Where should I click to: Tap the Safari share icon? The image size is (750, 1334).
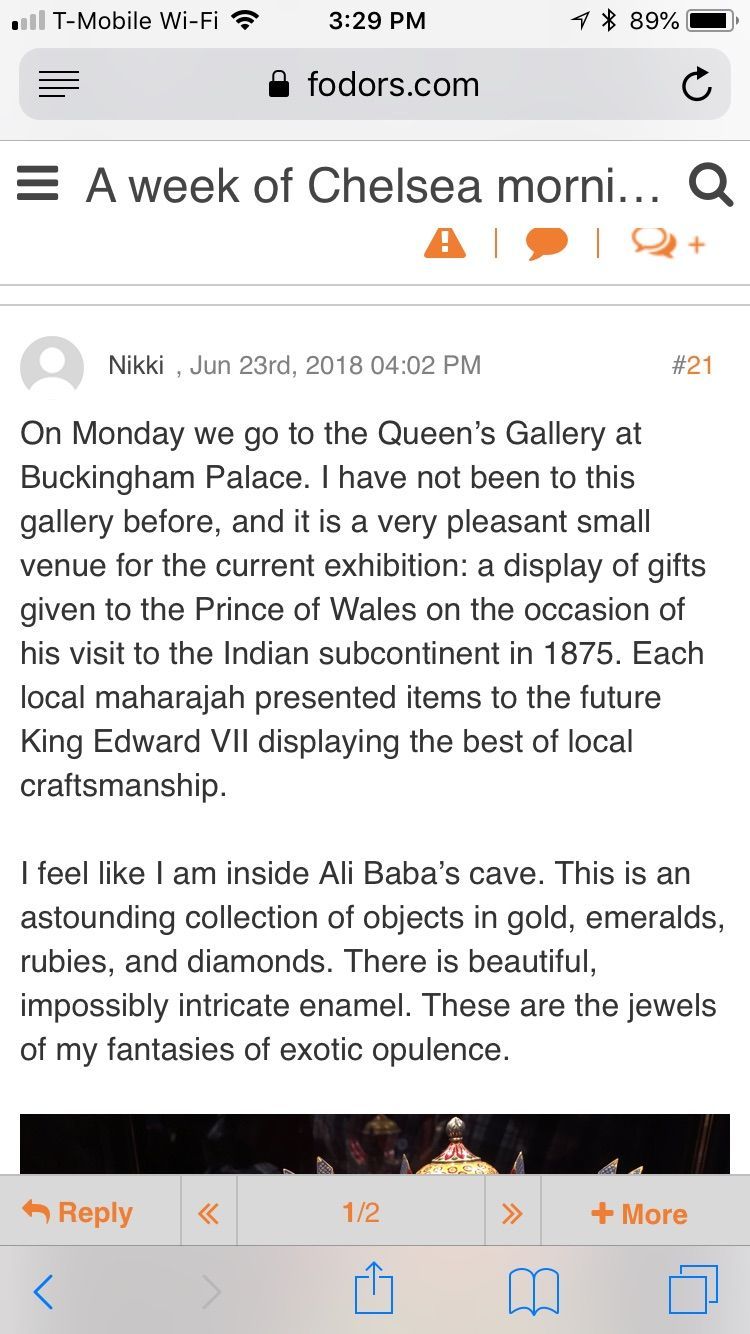tap(374, 1289)
